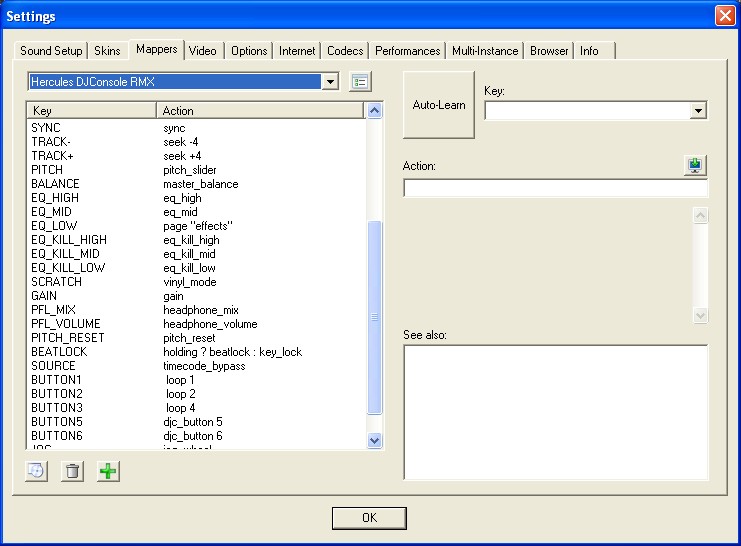Viewport: 741px width, 546px height.
Task: Select the Multi-Instance tab
Action: click(485, 51)
